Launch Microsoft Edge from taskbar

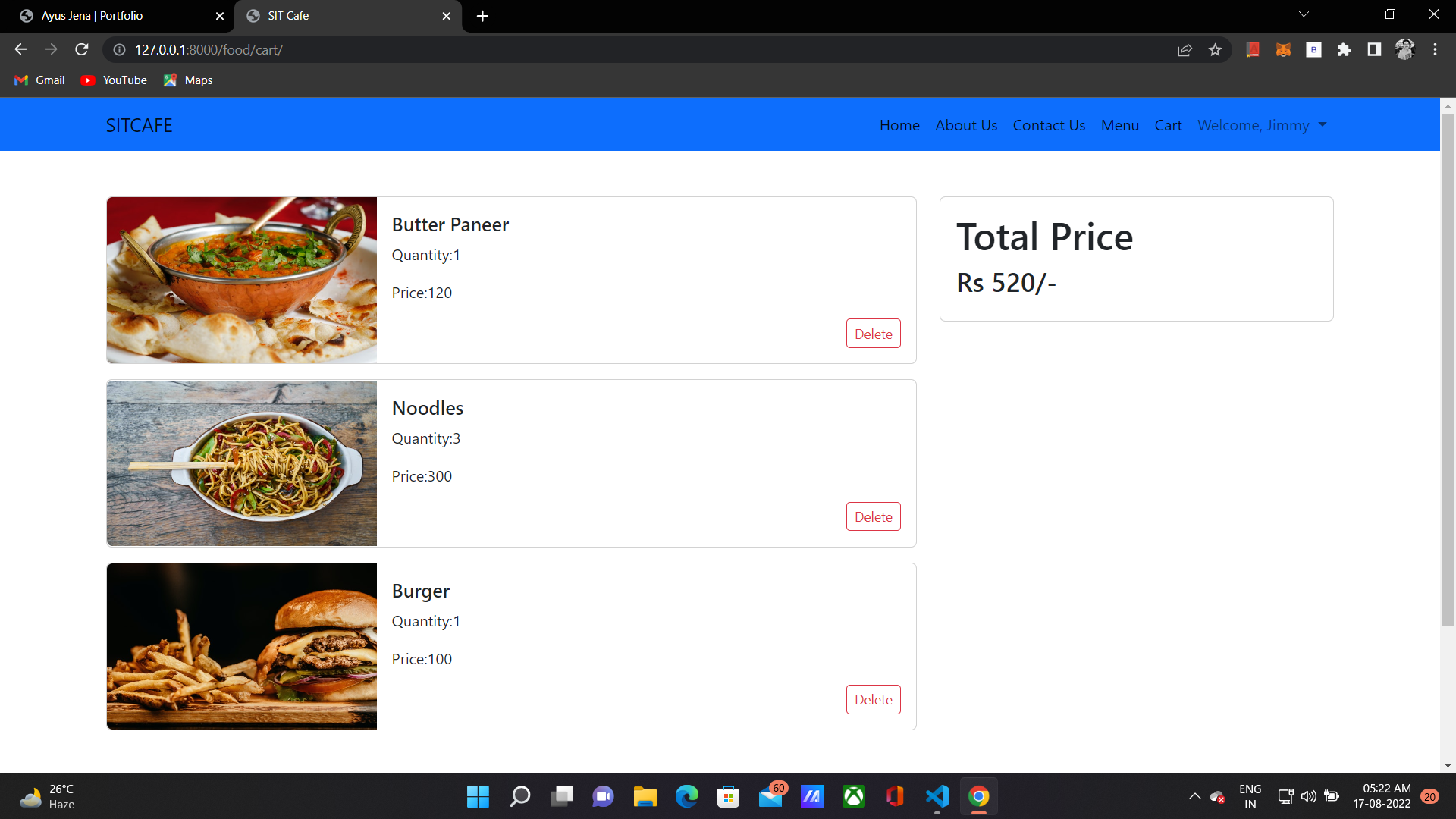(x=687, y=797)
